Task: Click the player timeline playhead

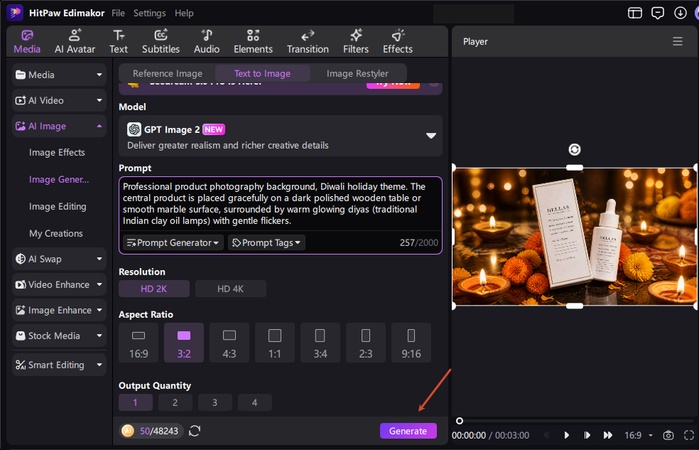Action: point(459,421)
